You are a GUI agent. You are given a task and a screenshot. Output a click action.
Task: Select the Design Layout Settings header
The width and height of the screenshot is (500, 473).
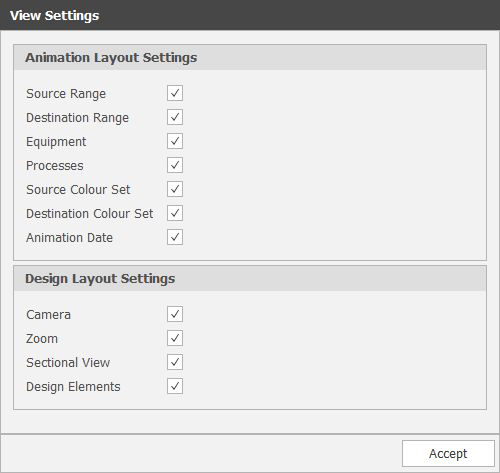250,278
